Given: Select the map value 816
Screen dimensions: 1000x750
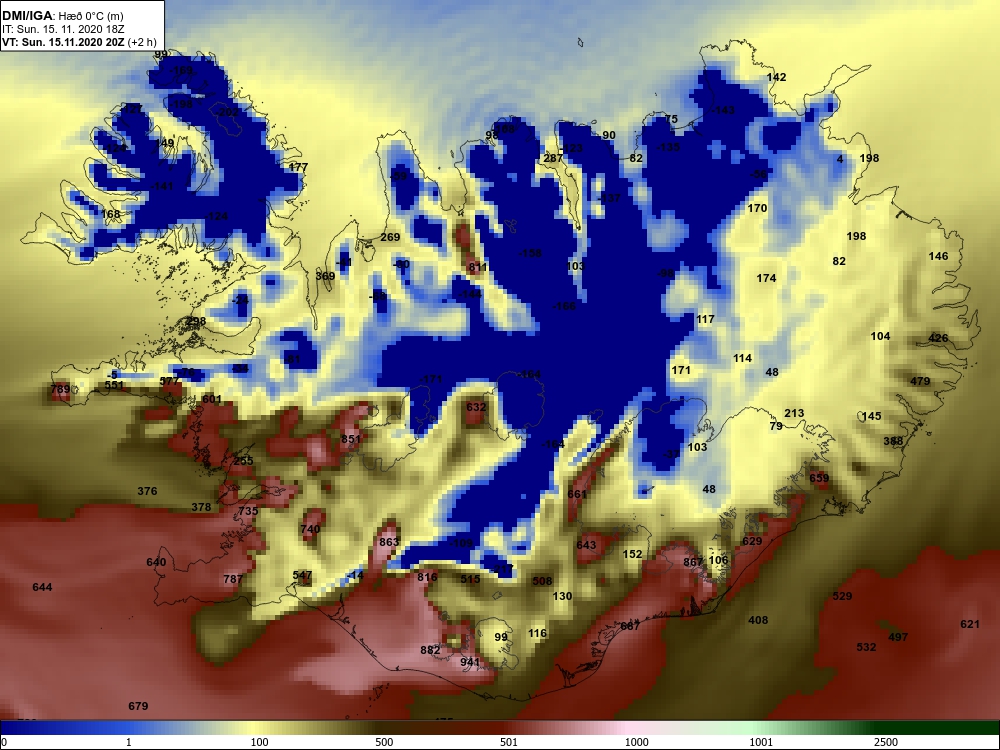Looking at the screenshot, I should coord(427,577).
